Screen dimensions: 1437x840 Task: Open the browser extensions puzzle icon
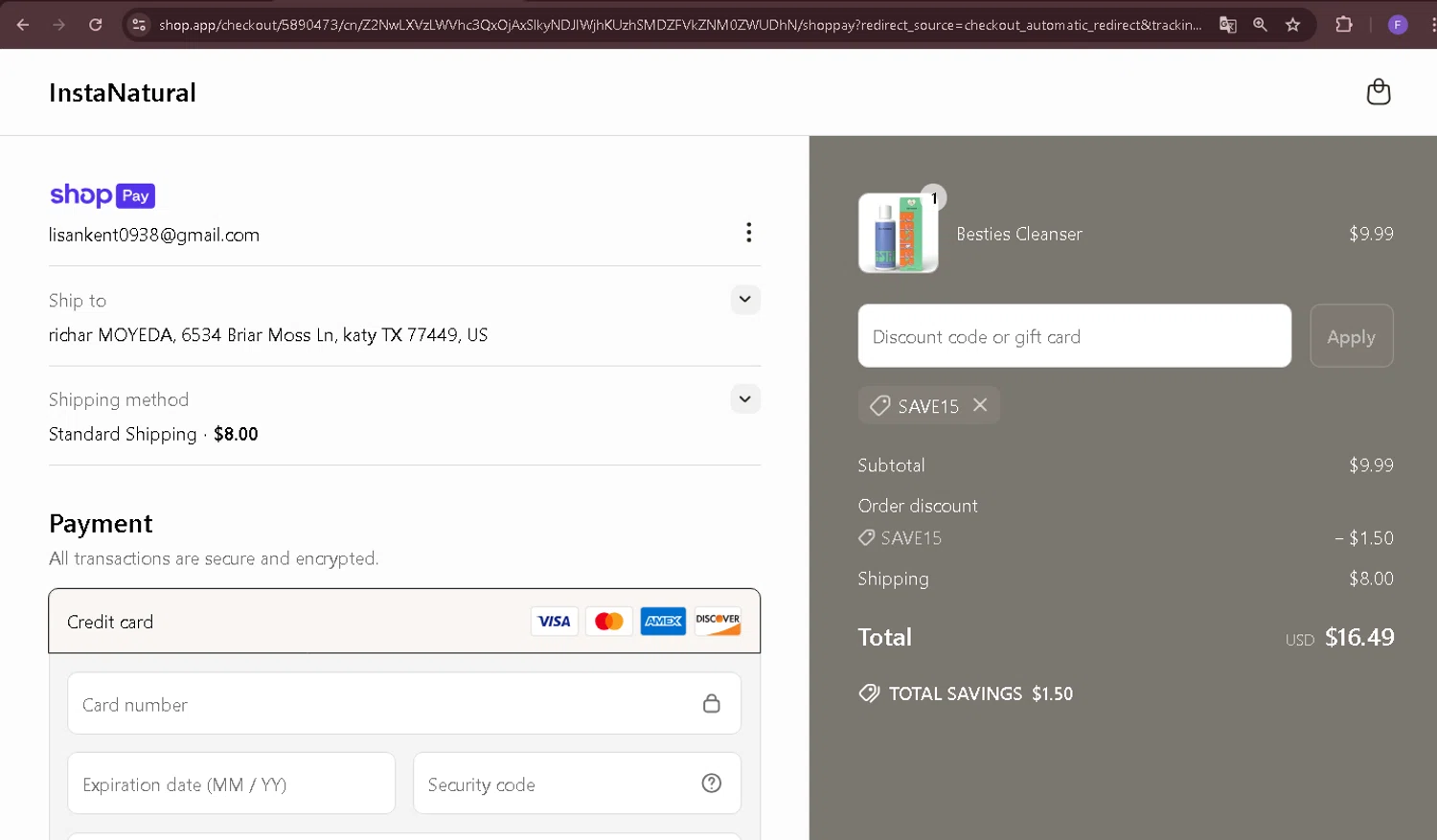(x=1344, y=25)
